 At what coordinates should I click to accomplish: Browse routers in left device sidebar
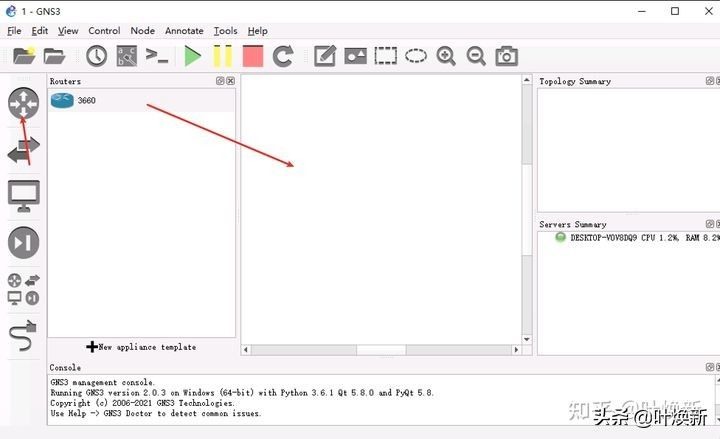pyautogui.click(x=23, y=103)
